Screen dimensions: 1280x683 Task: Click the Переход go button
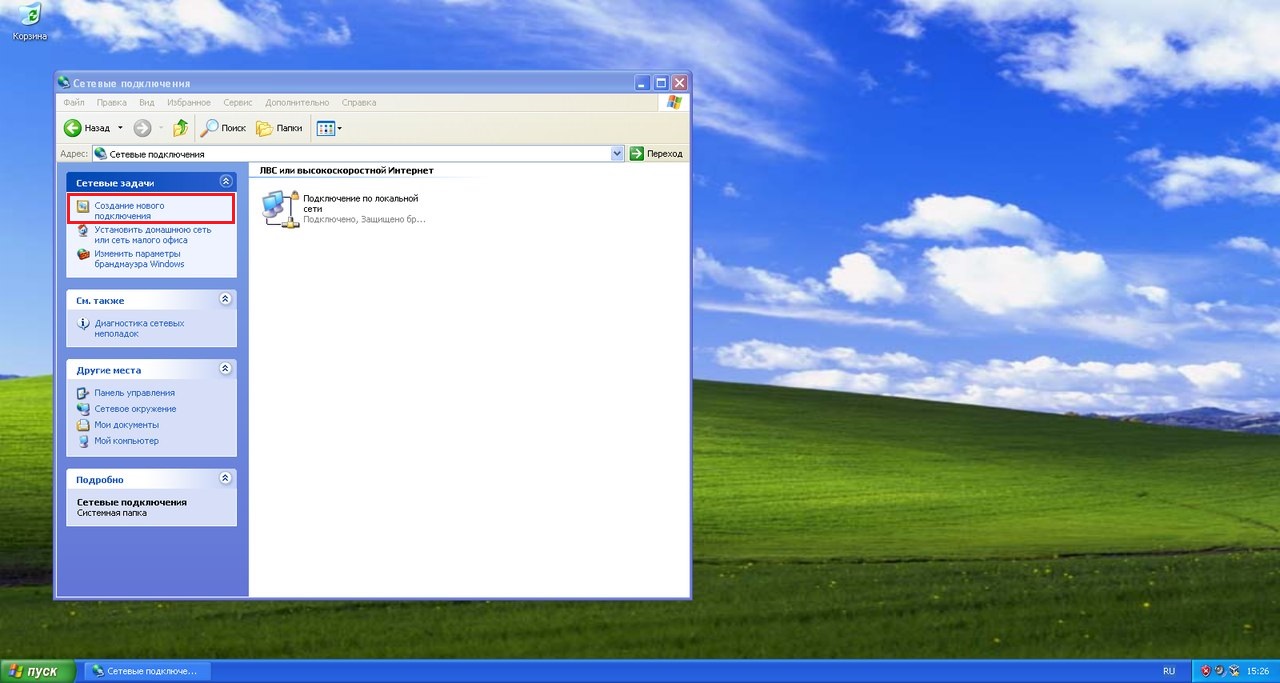click(657, 154)
